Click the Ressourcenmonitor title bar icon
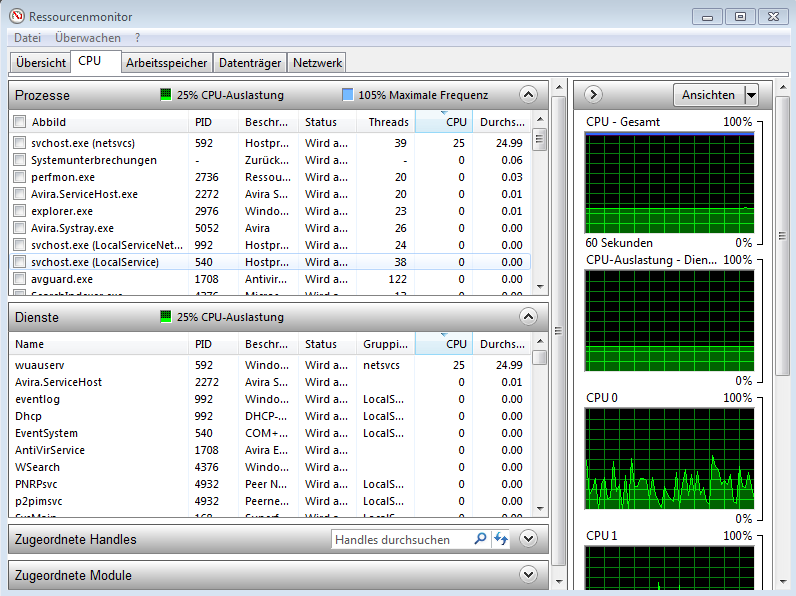The width and height of the screenshot is (796, 596). 17,16
